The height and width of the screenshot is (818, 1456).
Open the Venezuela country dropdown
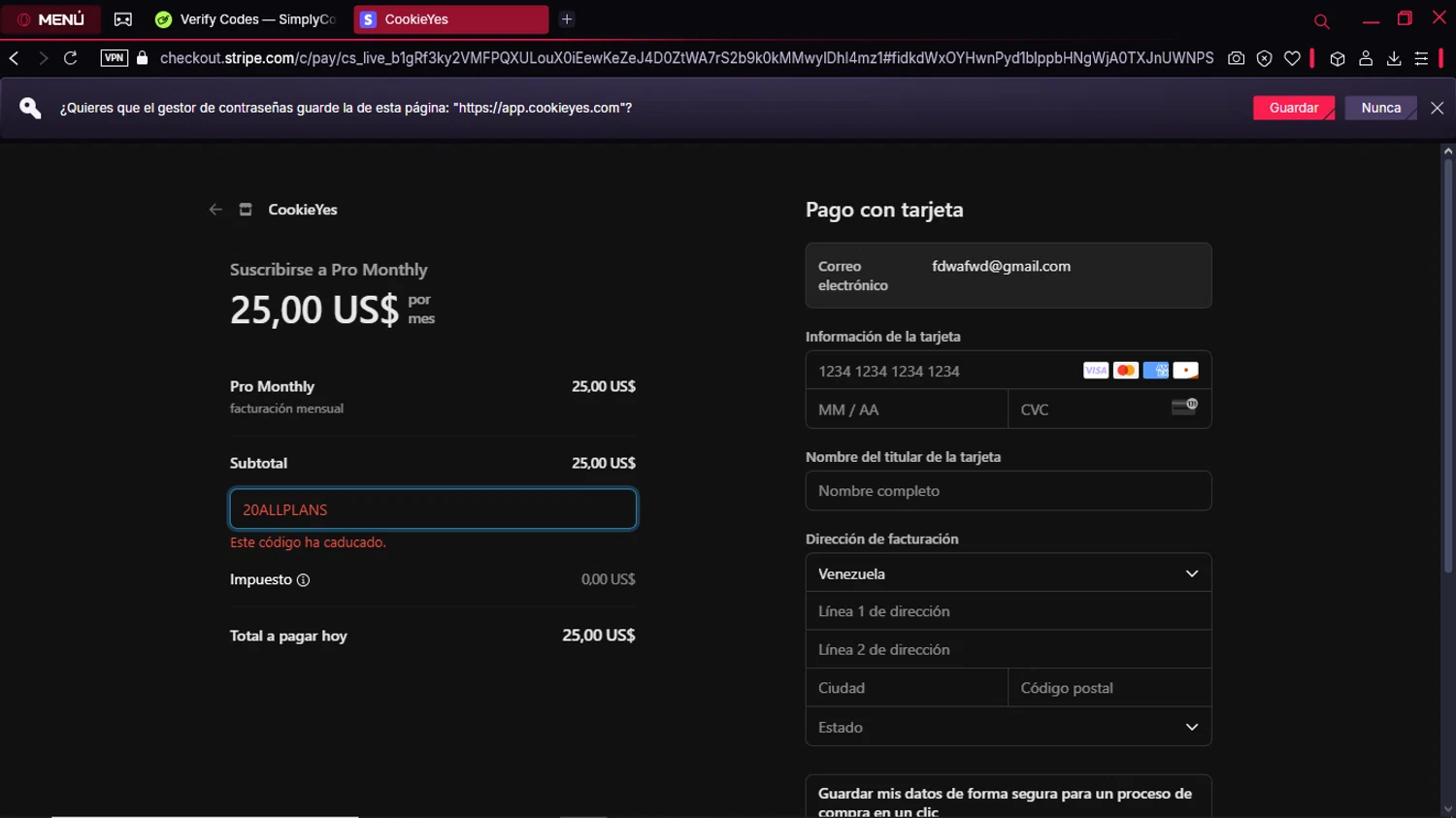(x=1009, y=573)
